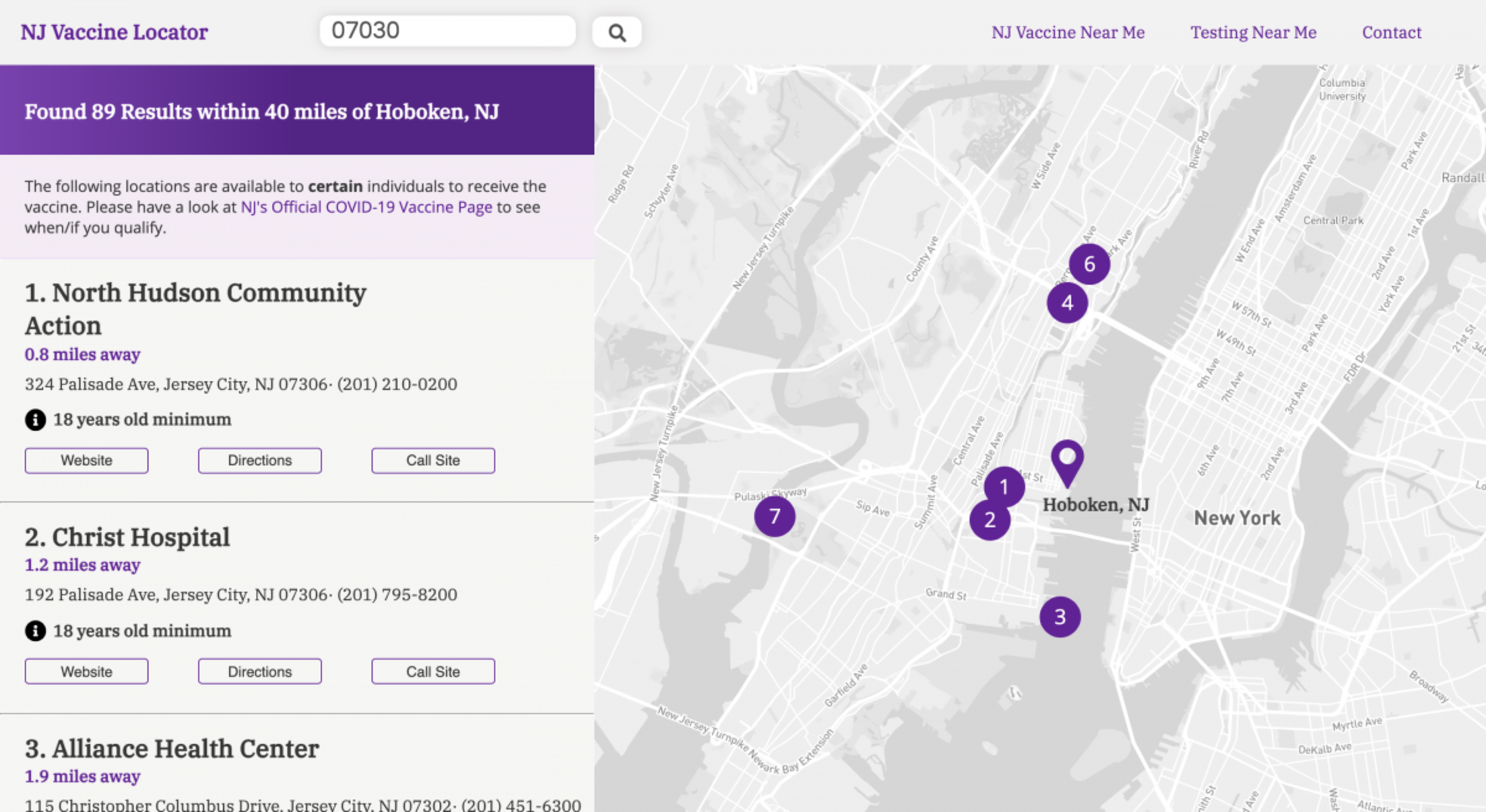Open the Testing Near Me page

tap(1253, 32)
